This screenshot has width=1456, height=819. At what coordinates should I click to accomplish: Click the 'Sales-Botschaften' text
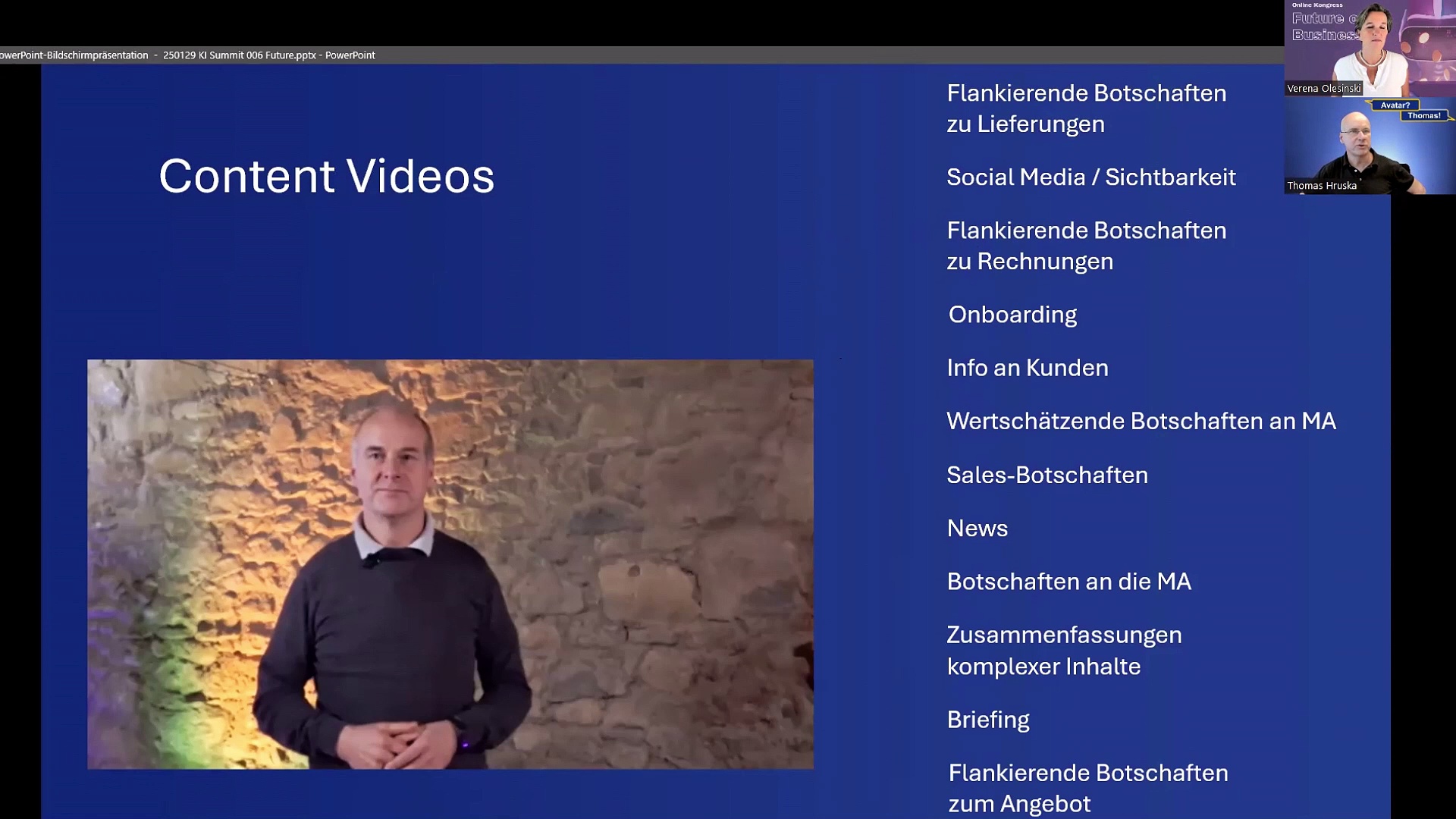(1046, 475)
